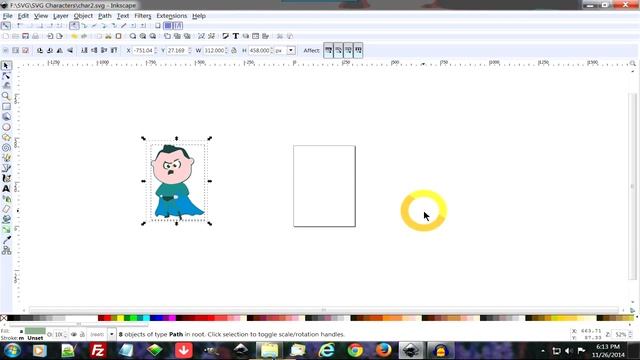Click the Cut scissors icon
640x360 pixels.
click(109, 36)
